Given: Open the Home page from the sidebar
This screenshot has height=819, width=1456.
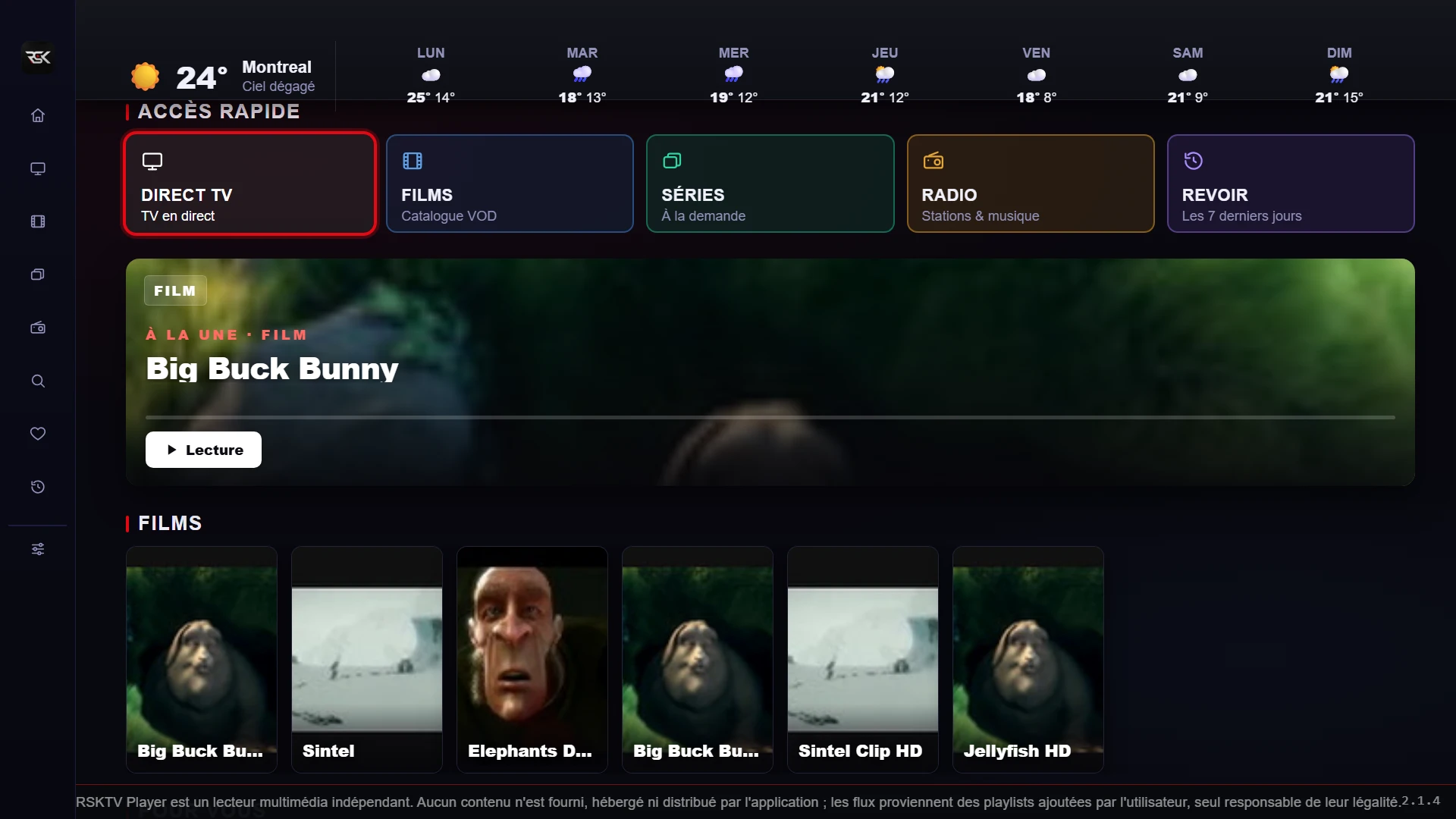Looking at the screenshot, I should (x=38, y=115).
